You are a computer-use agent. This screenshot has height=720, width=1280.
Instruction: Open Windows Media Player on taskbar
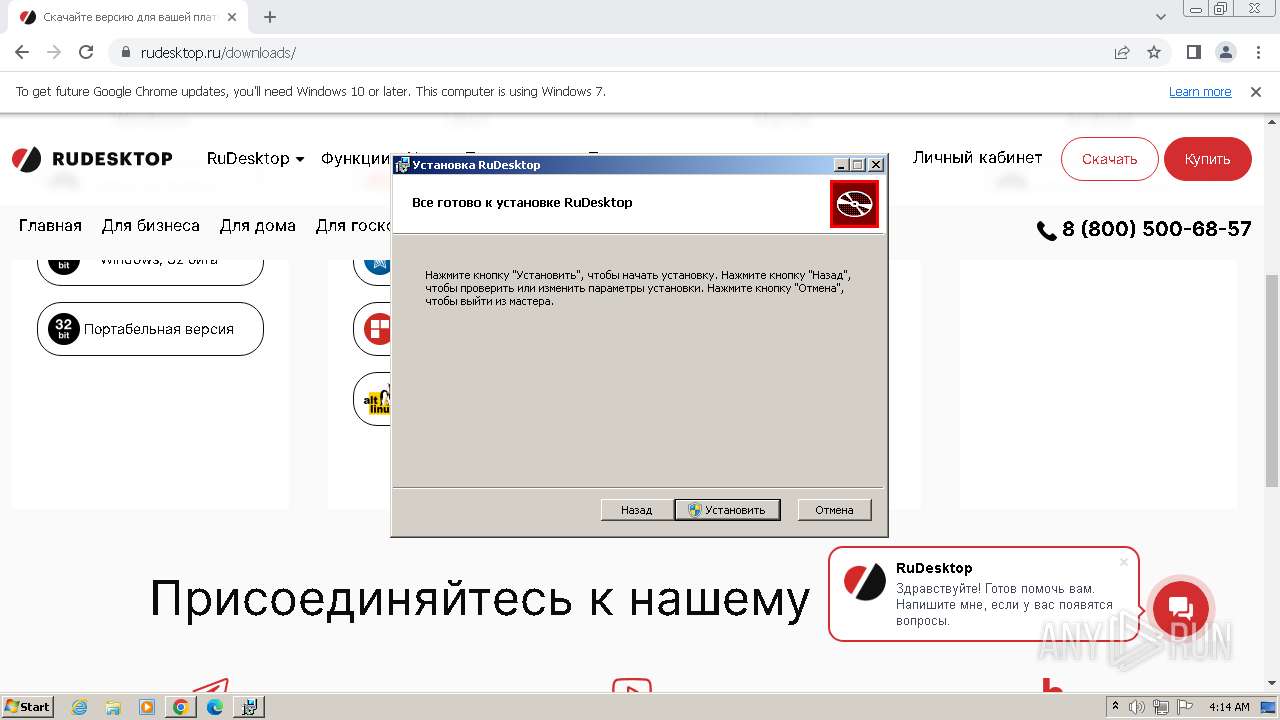pos(147,707)
